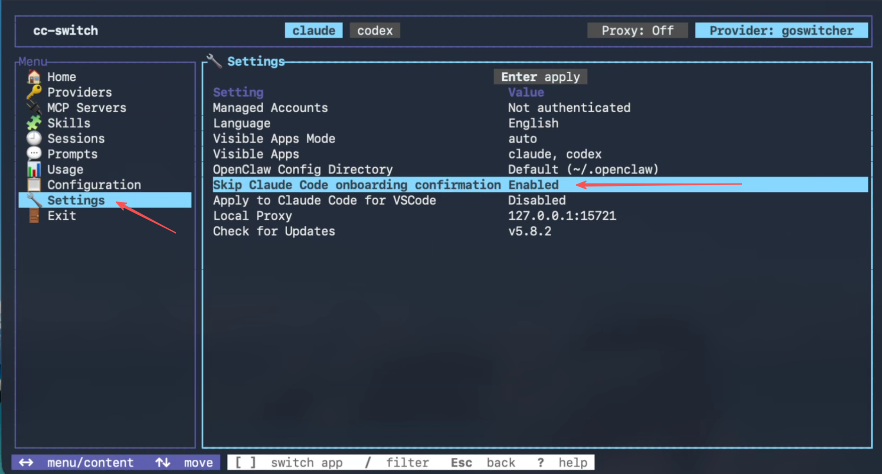Select the Check for Updates row
882x474 pixels.
(x=540, y=231)
